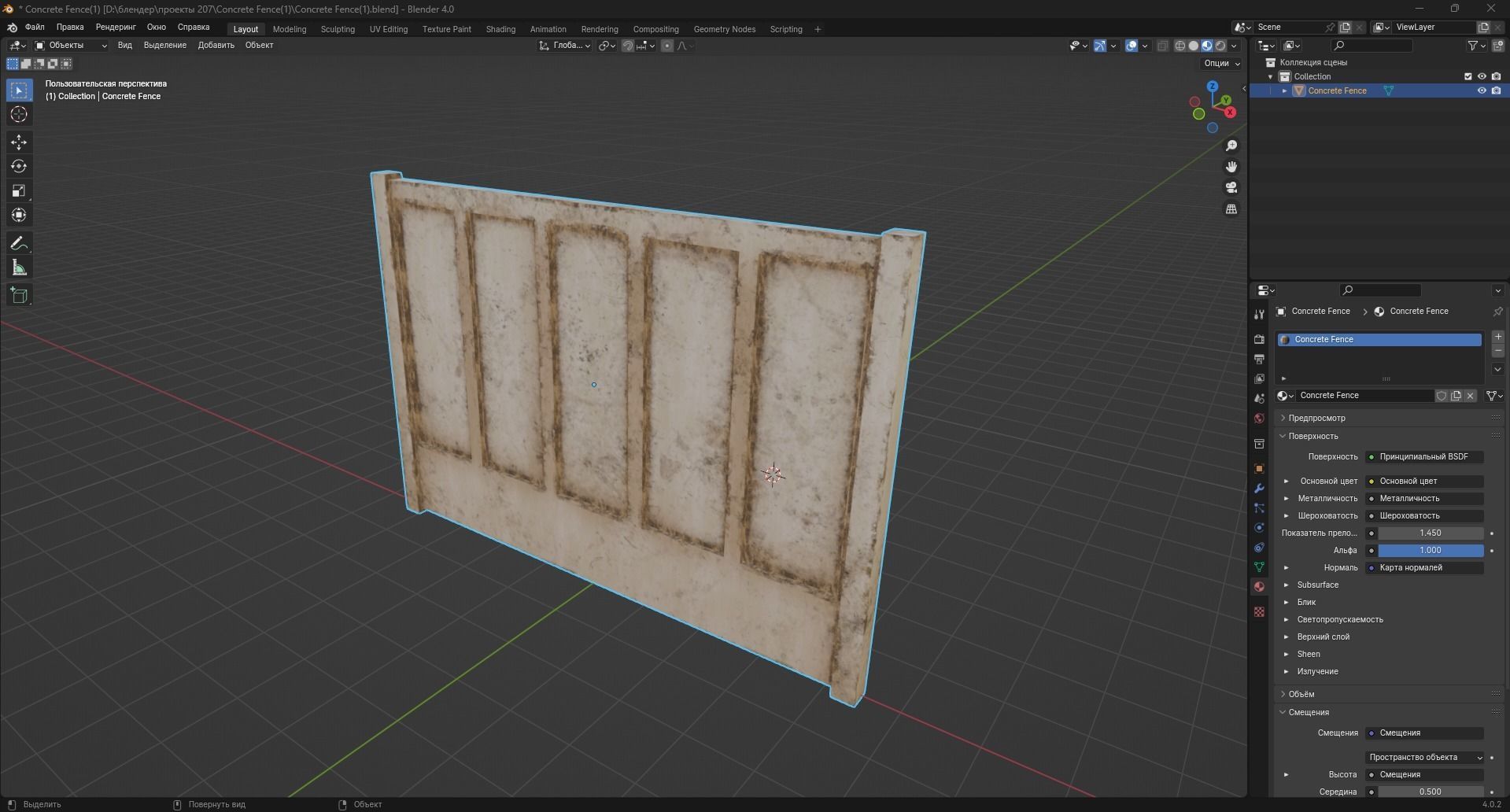Open the Options dropdown in viewport
1510x812 pixels.
[1221, 63]
